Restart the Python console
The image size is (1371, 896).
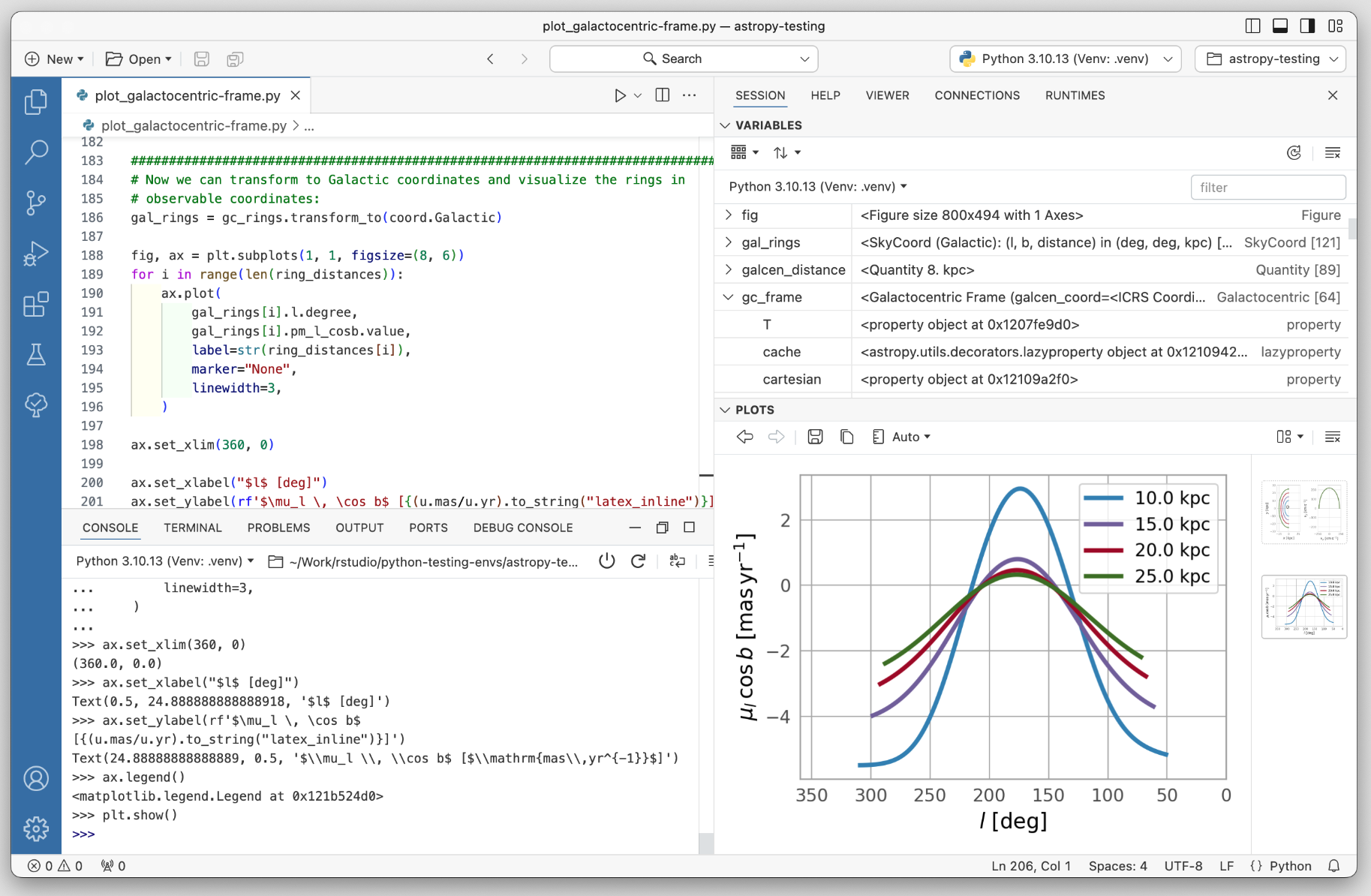(639, 561)
